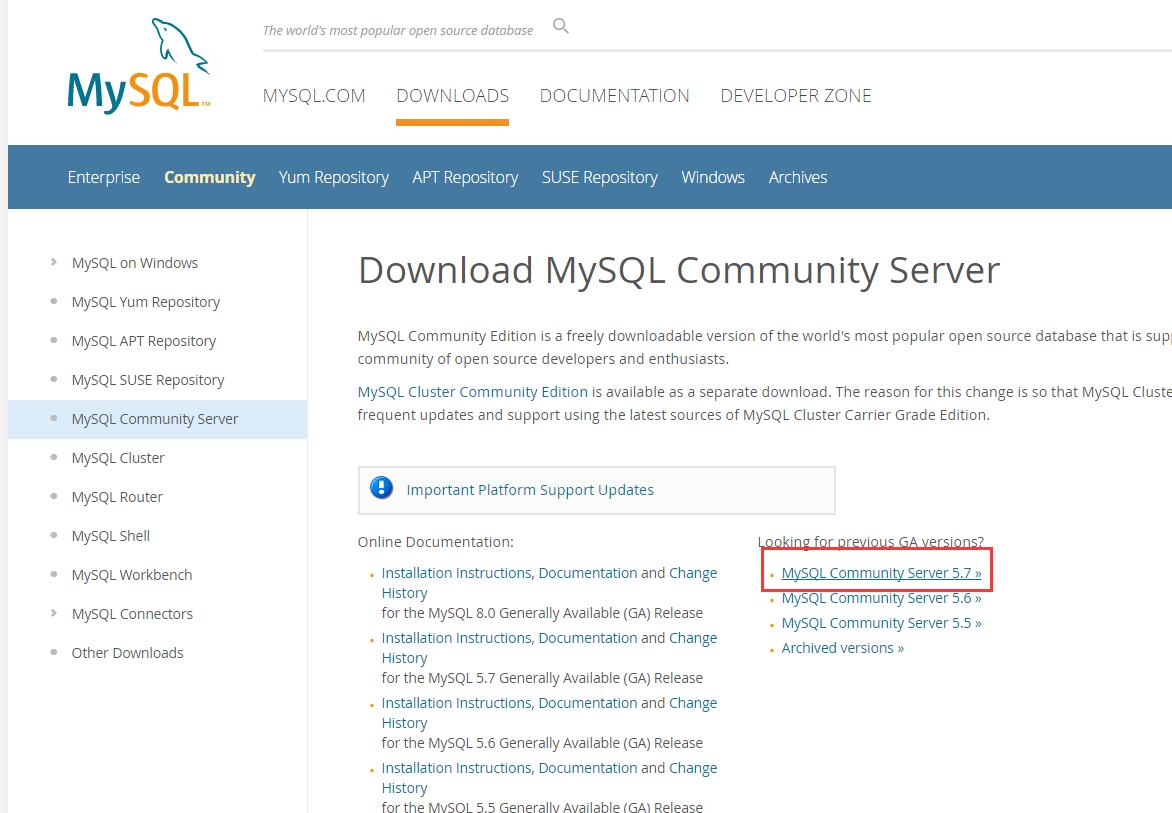
Task: Expand the MySQL on Windows arrow
Action: pos(53,262)
